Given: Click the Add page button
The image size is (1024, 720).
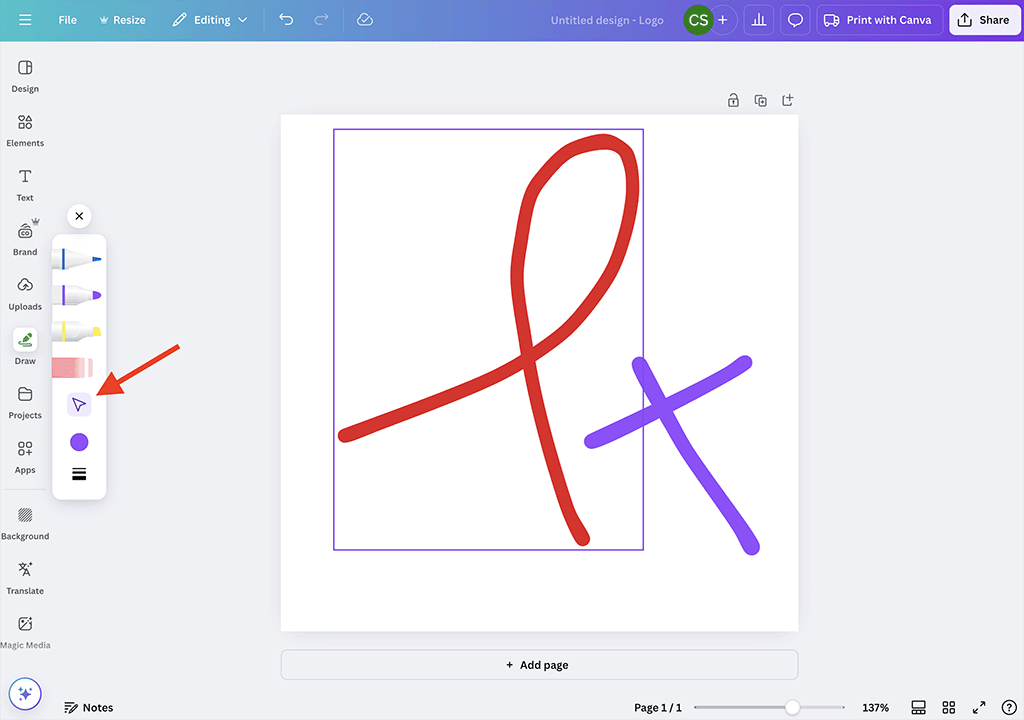Looking at the screenshot, I should click(539, 664).
